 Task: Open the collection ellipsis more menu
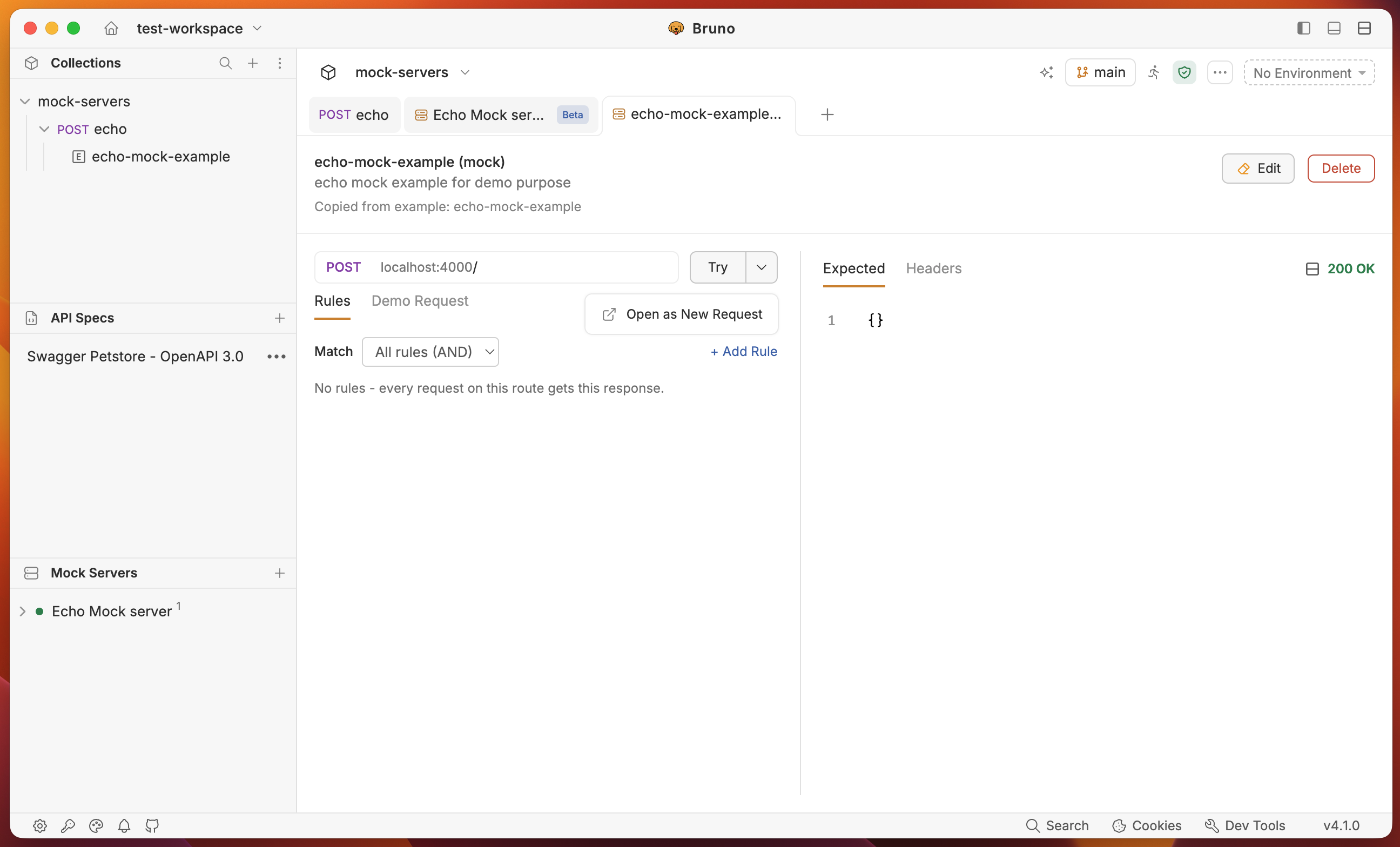[x=1220, y=73]
